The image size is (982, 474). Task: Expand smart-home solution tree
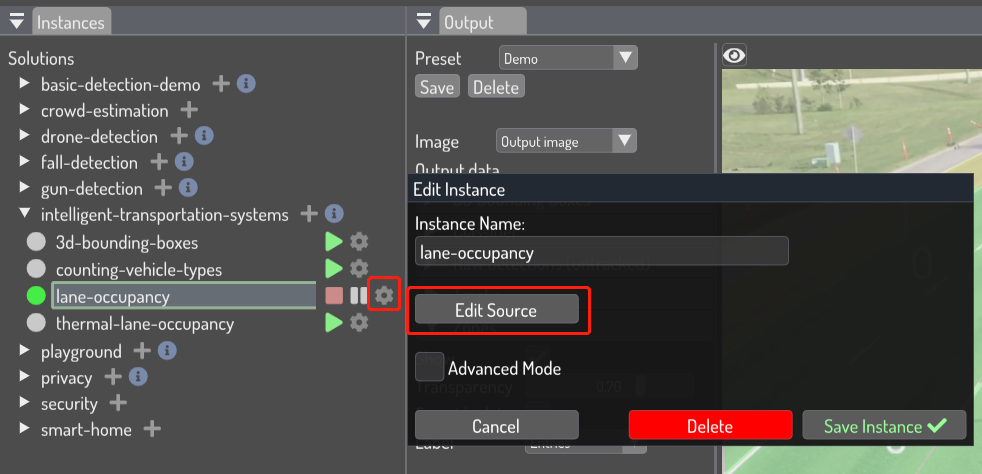point(24,428)
